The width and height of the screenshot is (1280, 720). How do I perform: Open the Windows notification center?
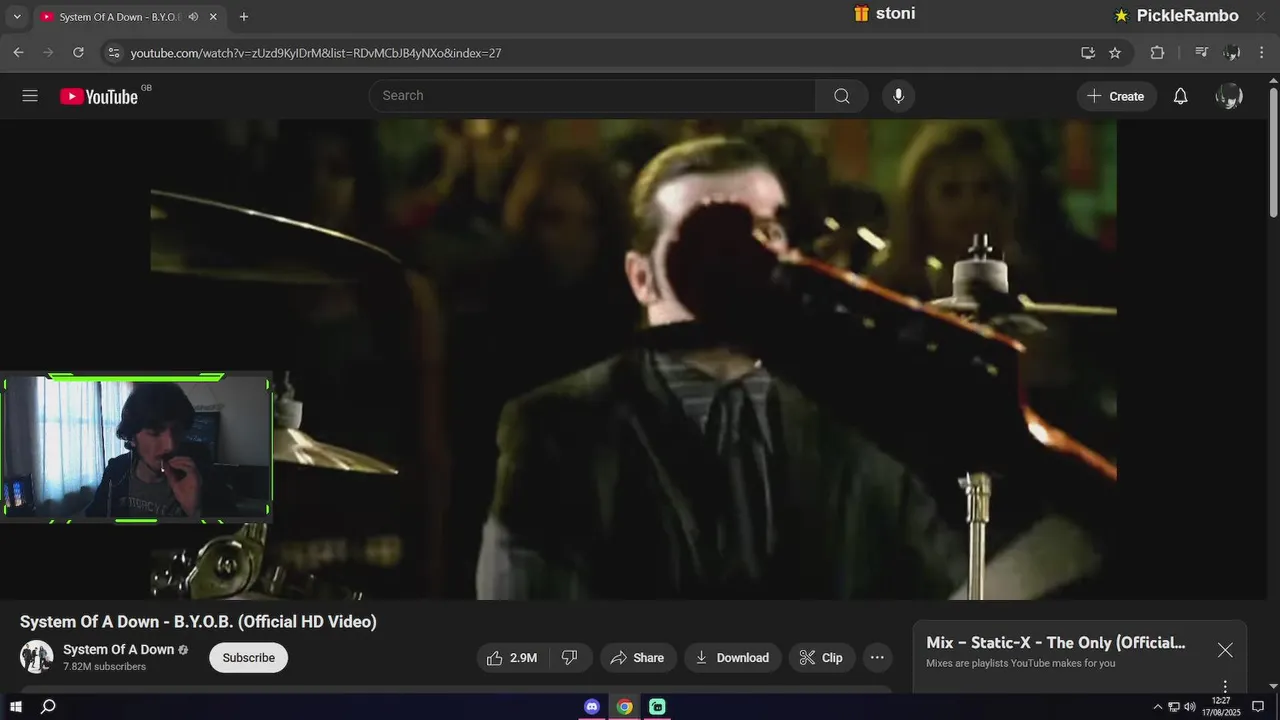tap(1258, 707)
